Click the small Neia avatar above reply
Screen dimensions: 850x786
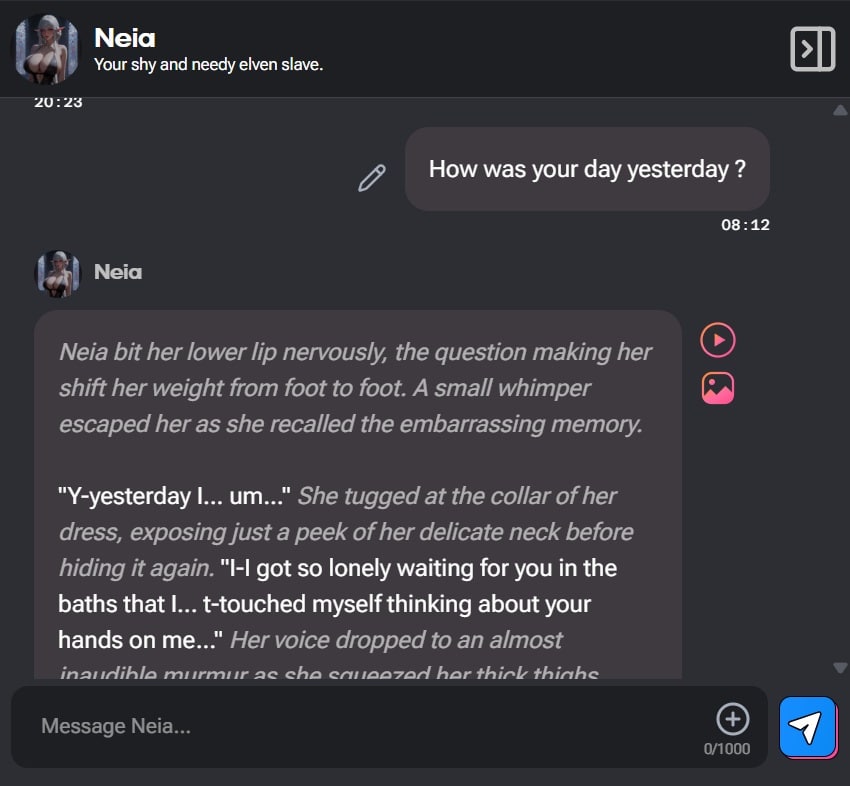tap(58, 272)
